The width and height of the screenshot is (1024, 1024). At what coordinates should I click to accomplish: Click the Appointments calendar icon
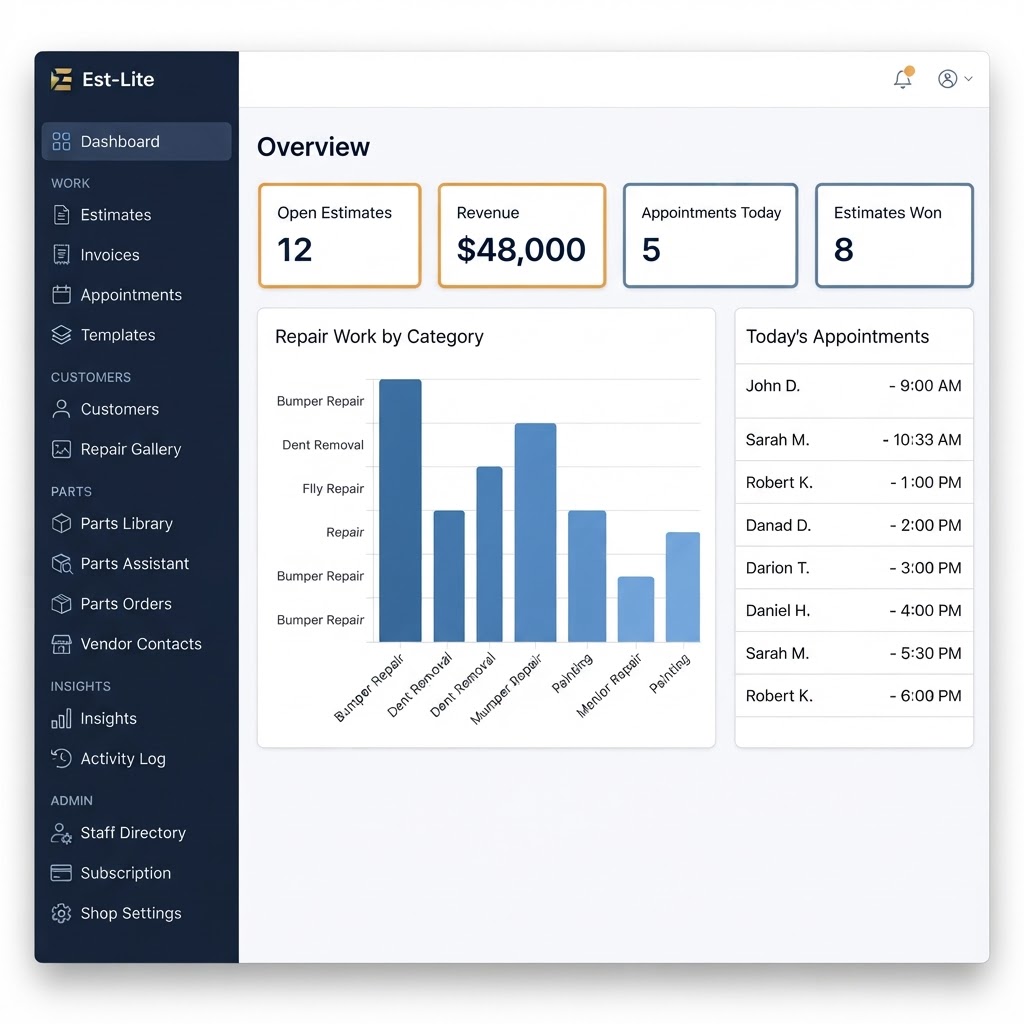click(61, 295)
